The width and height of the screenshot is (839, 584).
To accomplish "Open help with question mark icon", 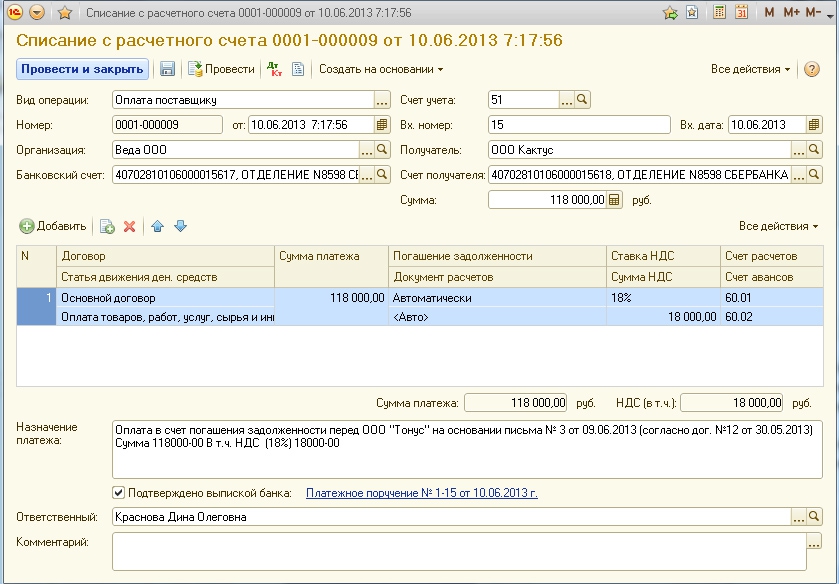I will (812, 69).
